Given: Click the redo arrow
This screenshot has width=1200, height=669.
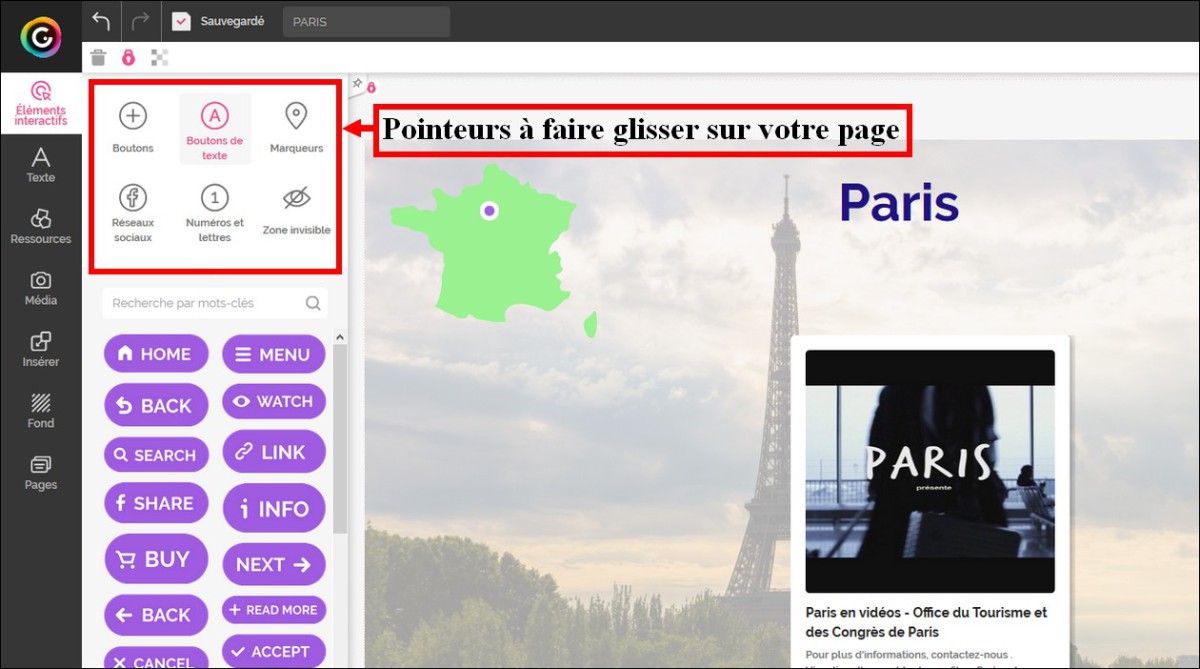Looking at the screenshot, I should click(140, 21).
